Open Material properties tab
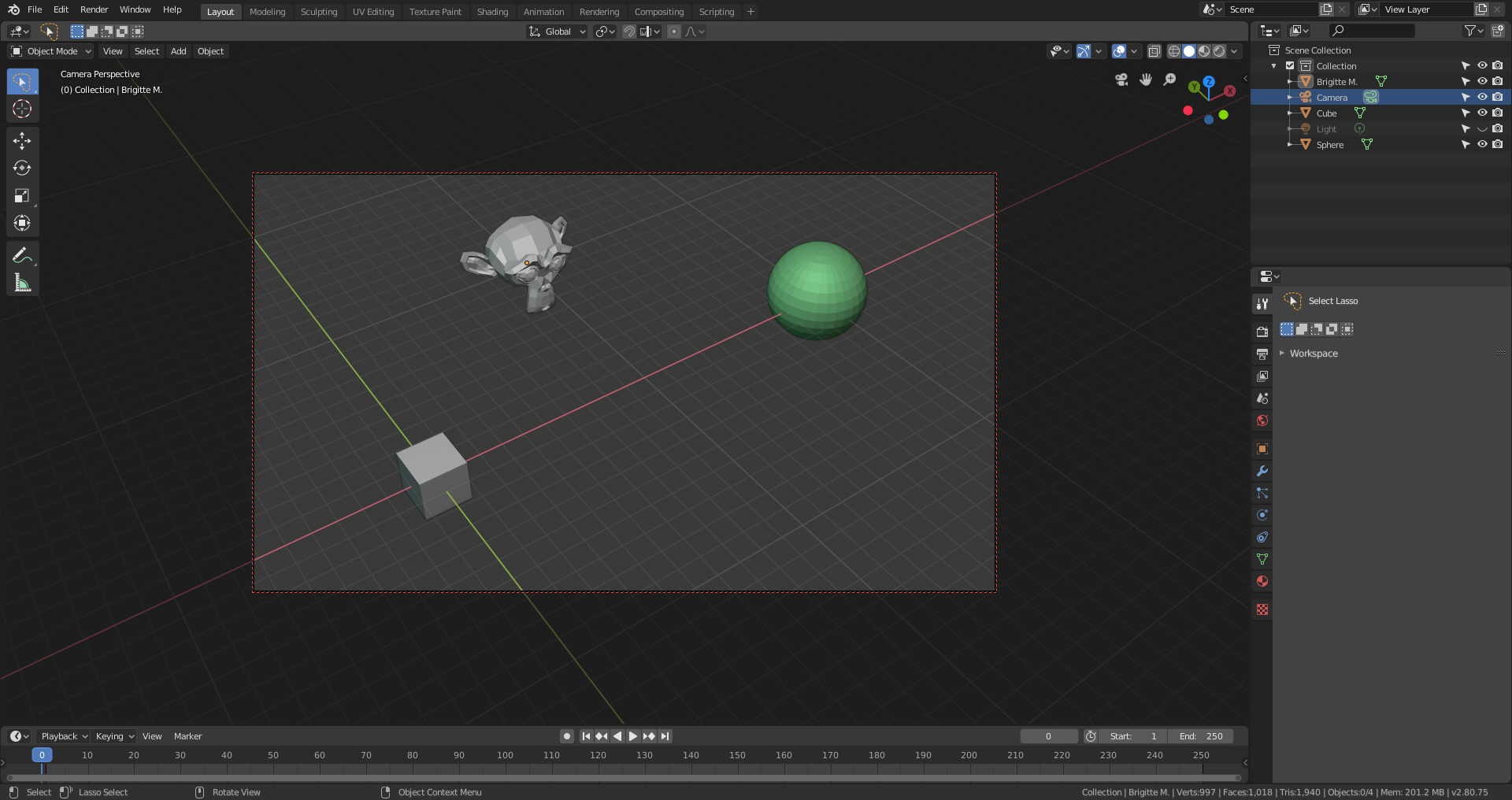 click(1262, 581)
